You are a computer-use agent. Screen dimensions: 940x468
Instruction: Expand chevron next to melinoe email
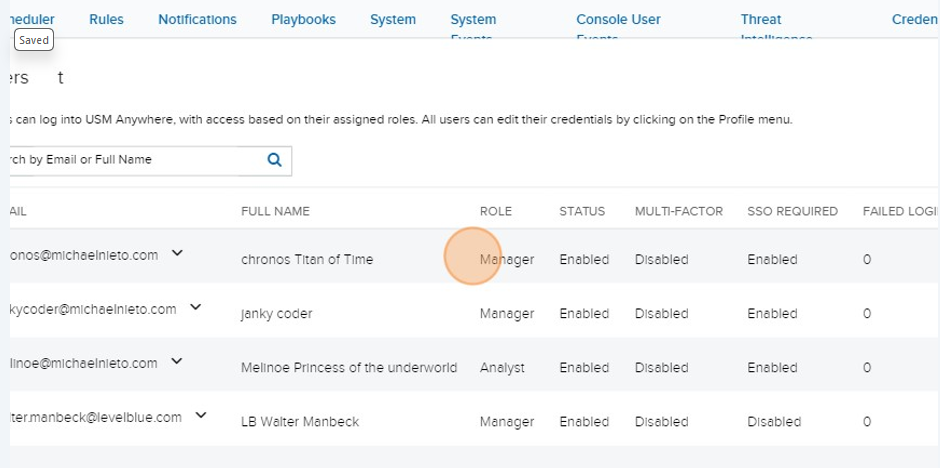pos(176,361)
